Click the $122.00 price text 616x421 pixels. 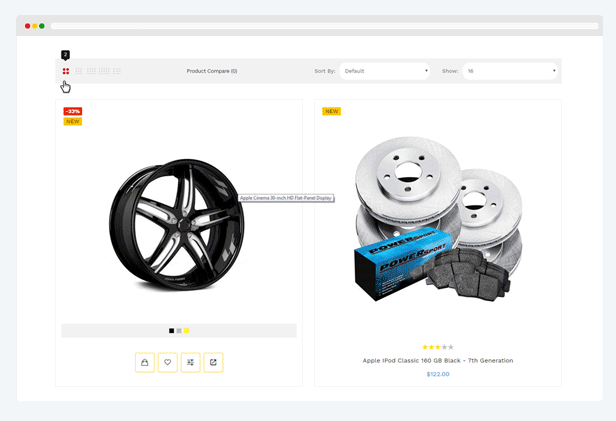coord(438,374)
